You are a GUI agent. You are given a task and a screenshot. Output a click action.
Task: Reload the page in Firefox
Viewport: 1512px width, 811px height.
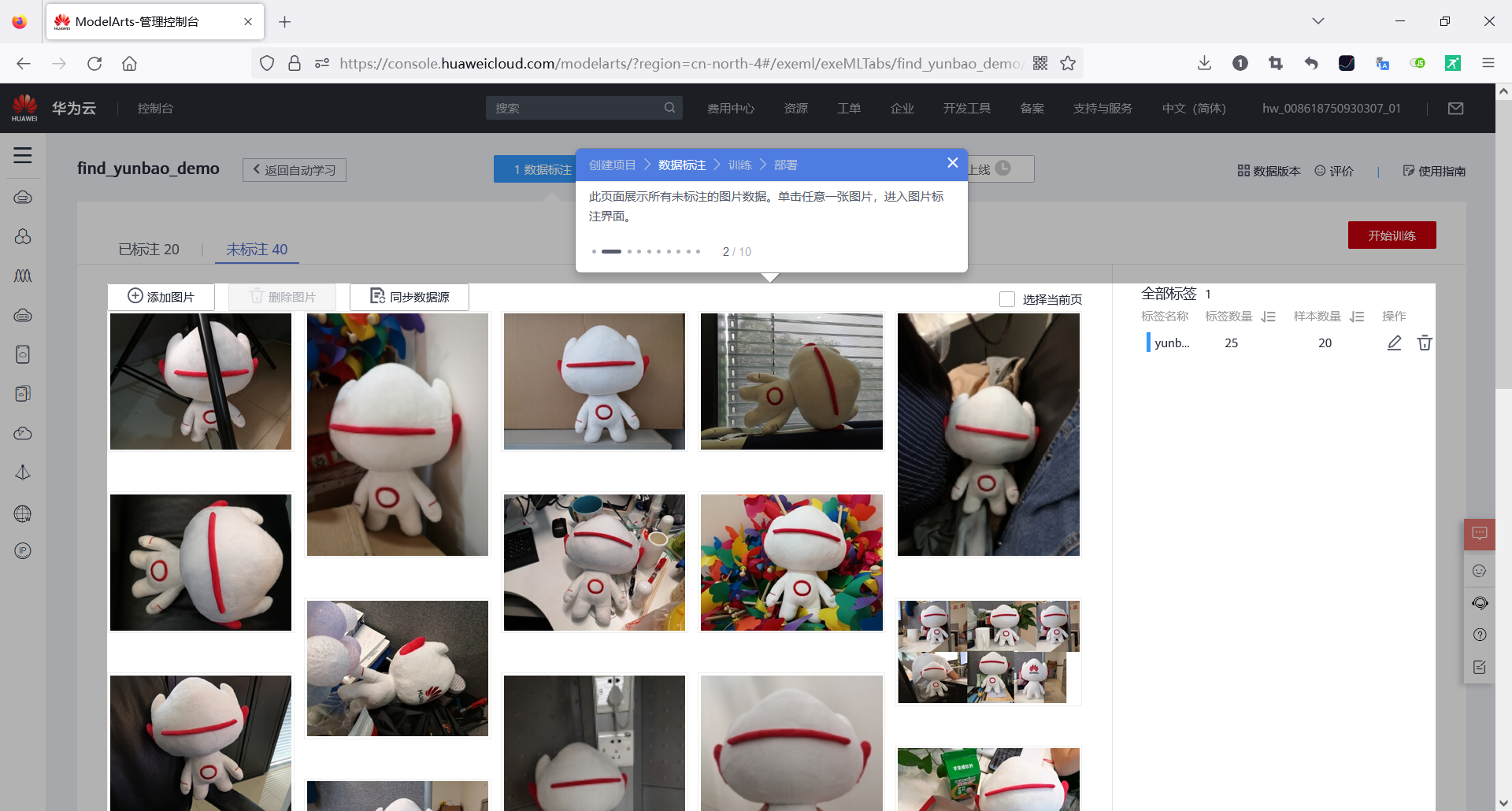point(94,64)
